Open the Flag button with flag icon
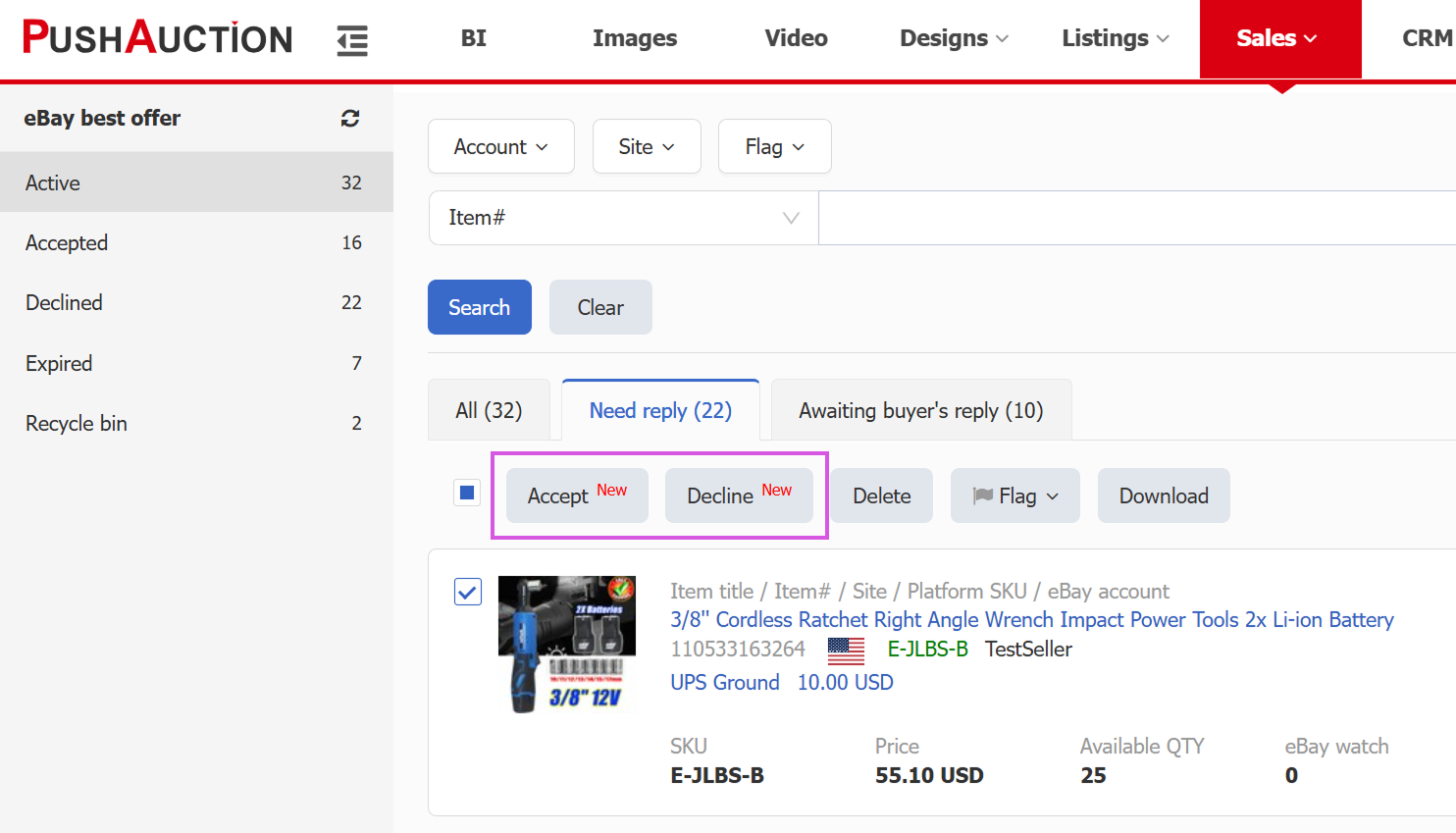The image size is (1456, 833). click(1014, 496)
